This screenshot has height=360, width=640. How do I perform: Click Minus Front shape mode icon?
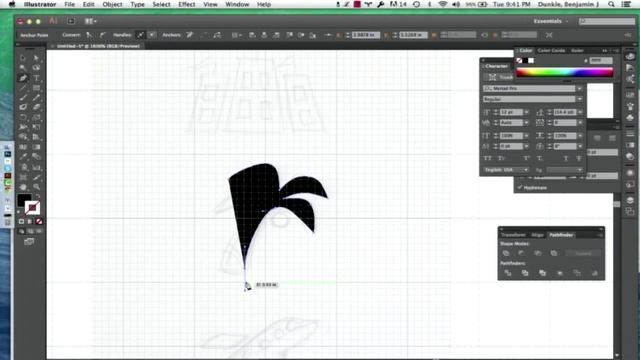(x=522, y=253)
